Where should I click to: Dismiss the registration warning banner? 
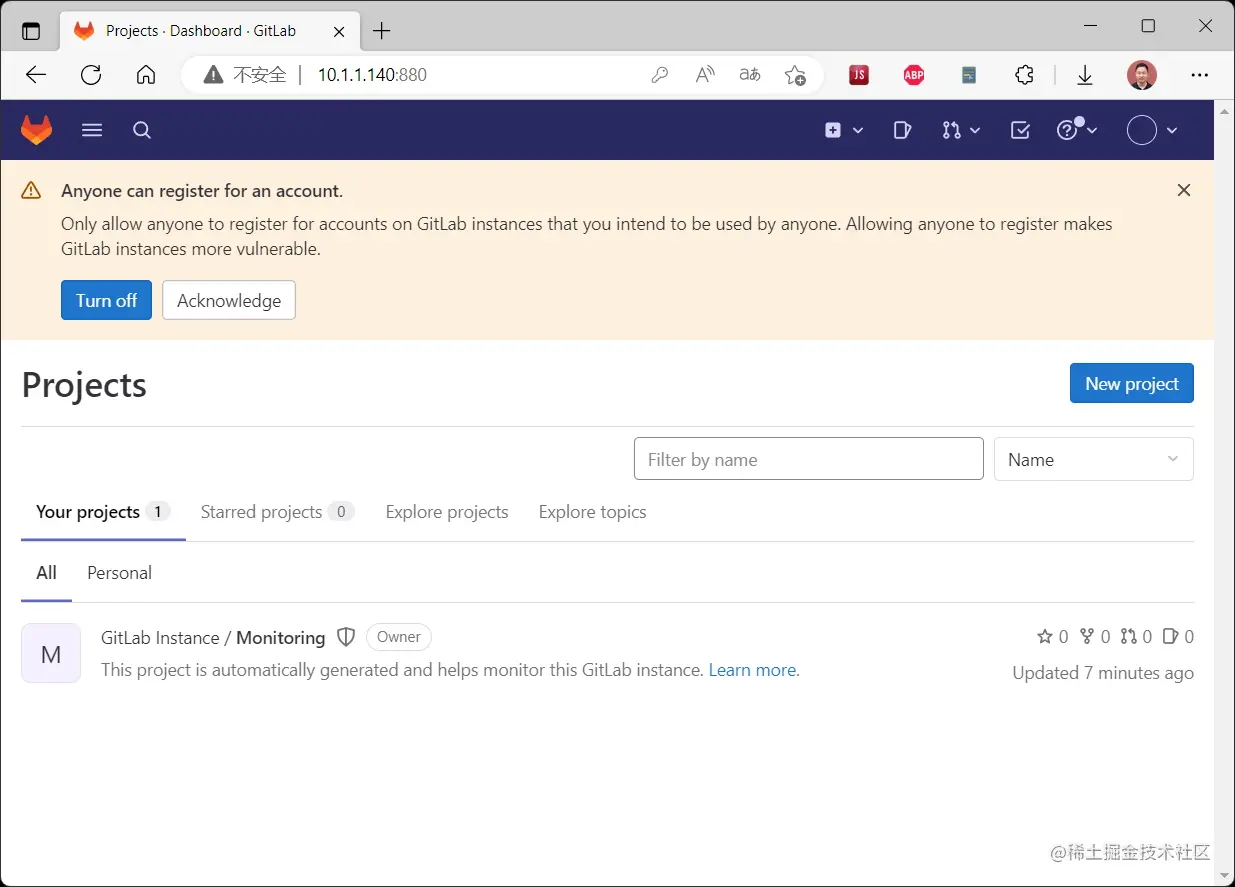click(1184, 190)
